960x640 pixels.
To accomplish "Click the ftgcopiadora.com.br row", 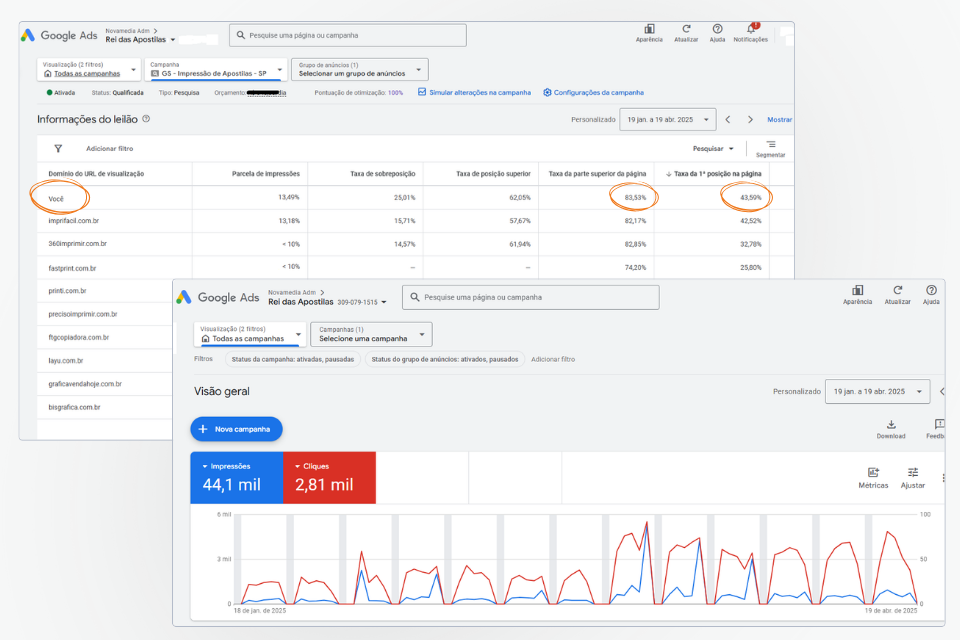I will (x=105, y=337).
